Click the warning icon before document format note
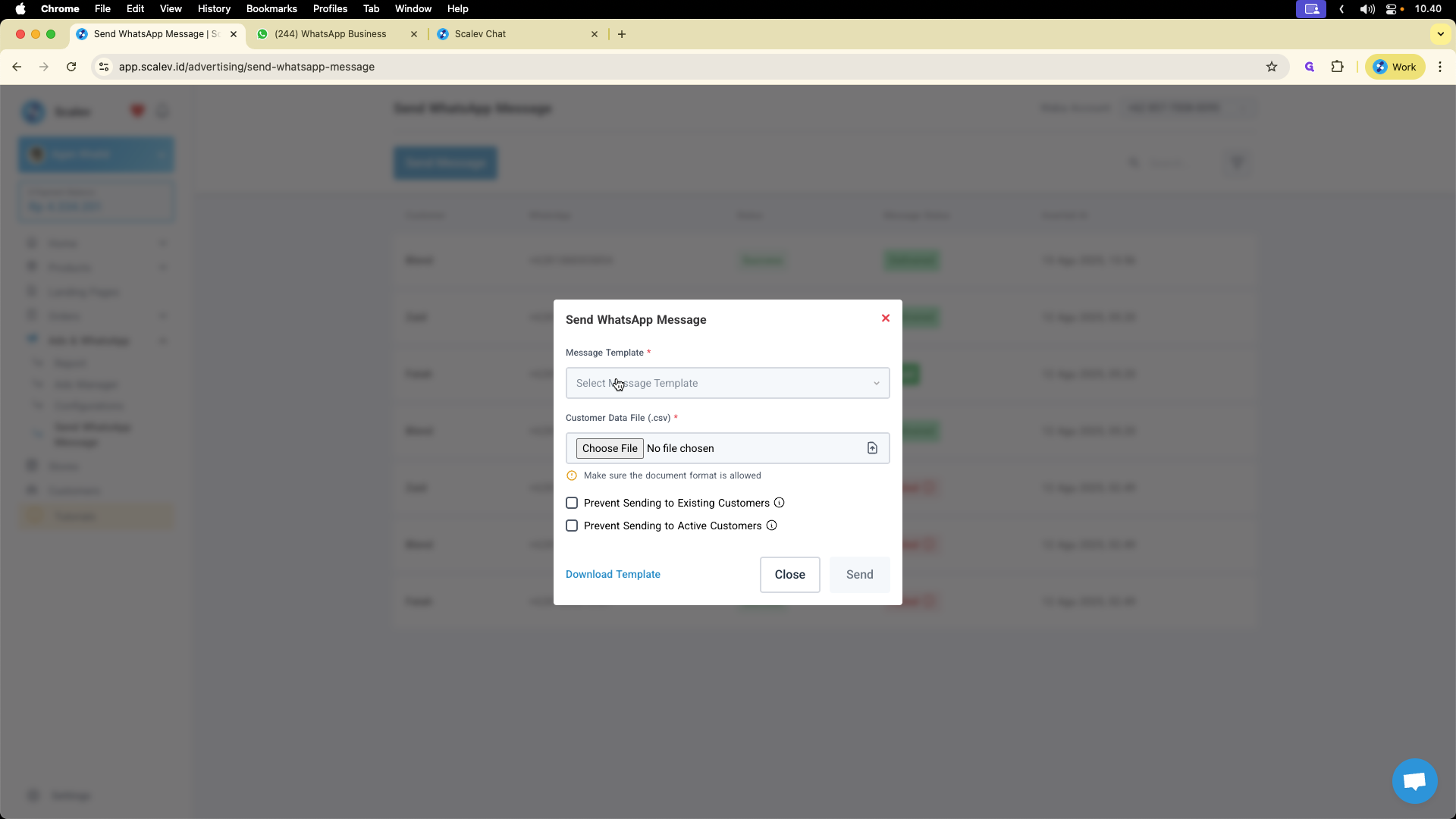Image resolution: width=1456 pixels, height=819 pixels. pyautogui.click(x=572, y=475)
